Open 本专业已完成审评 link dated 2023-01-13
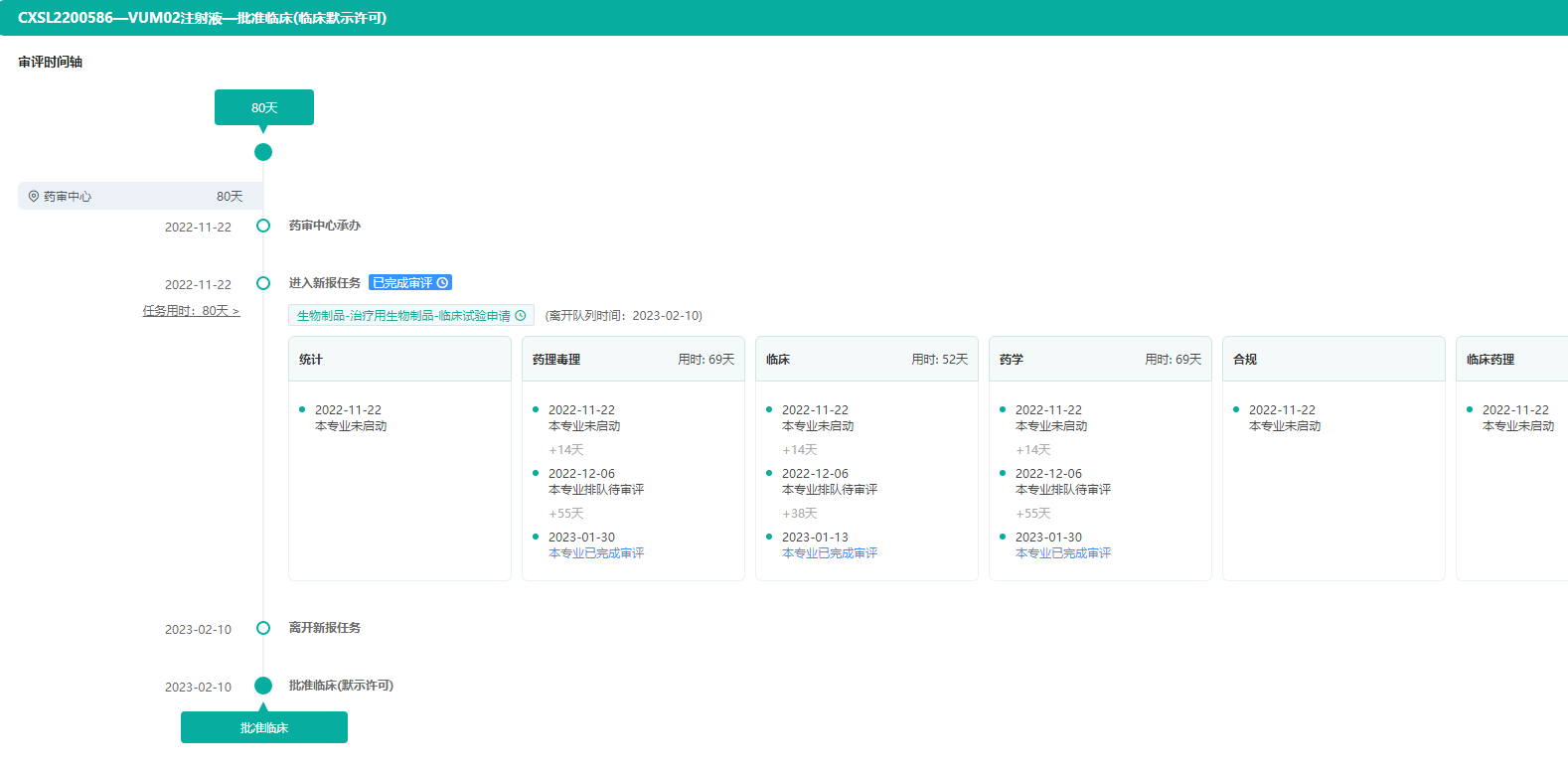 [830, 553]
